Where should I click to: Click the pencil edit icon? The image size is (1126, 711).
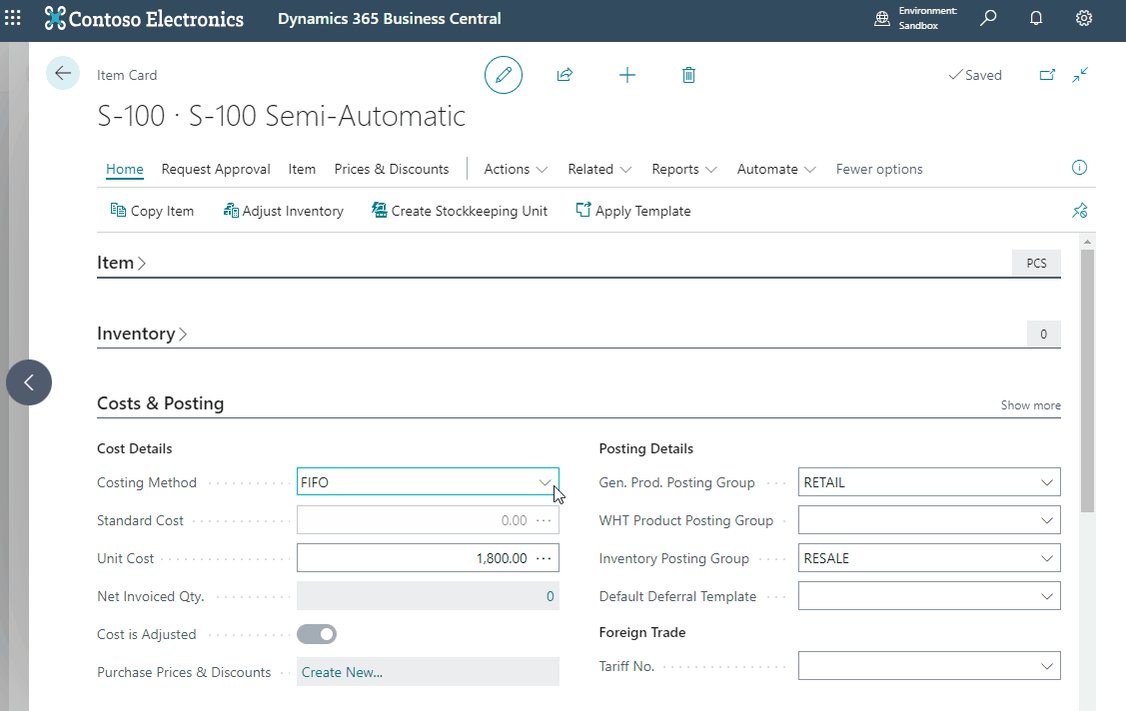point(503,75)
